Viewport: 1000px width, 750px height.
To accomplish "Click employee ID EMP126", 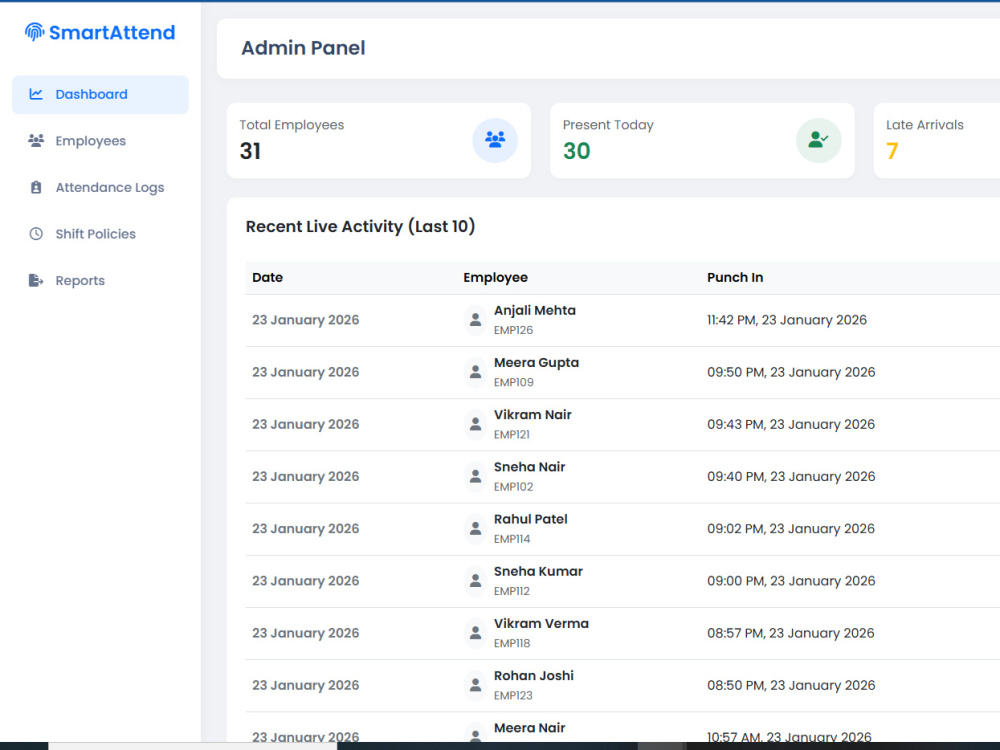I will pos(513,330).
